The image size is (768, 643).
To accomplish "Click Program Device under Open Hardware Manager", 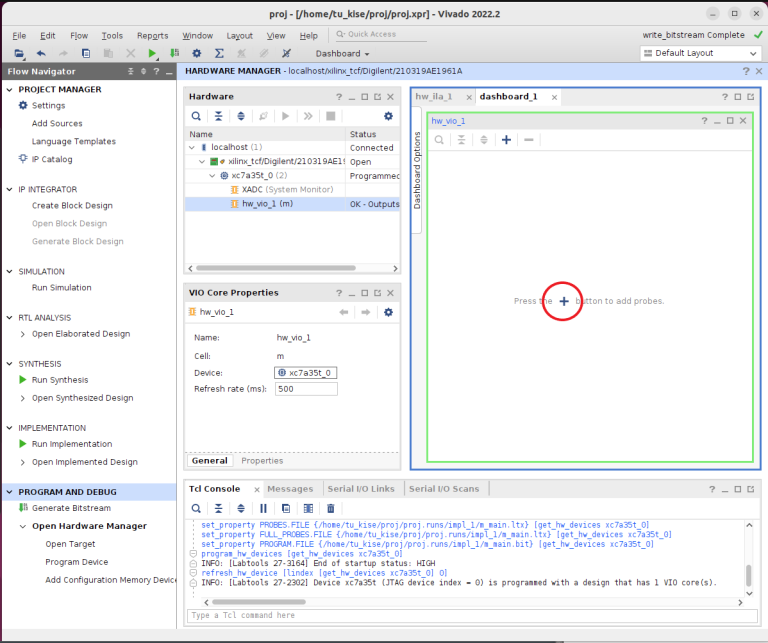I will coord(76,562).
